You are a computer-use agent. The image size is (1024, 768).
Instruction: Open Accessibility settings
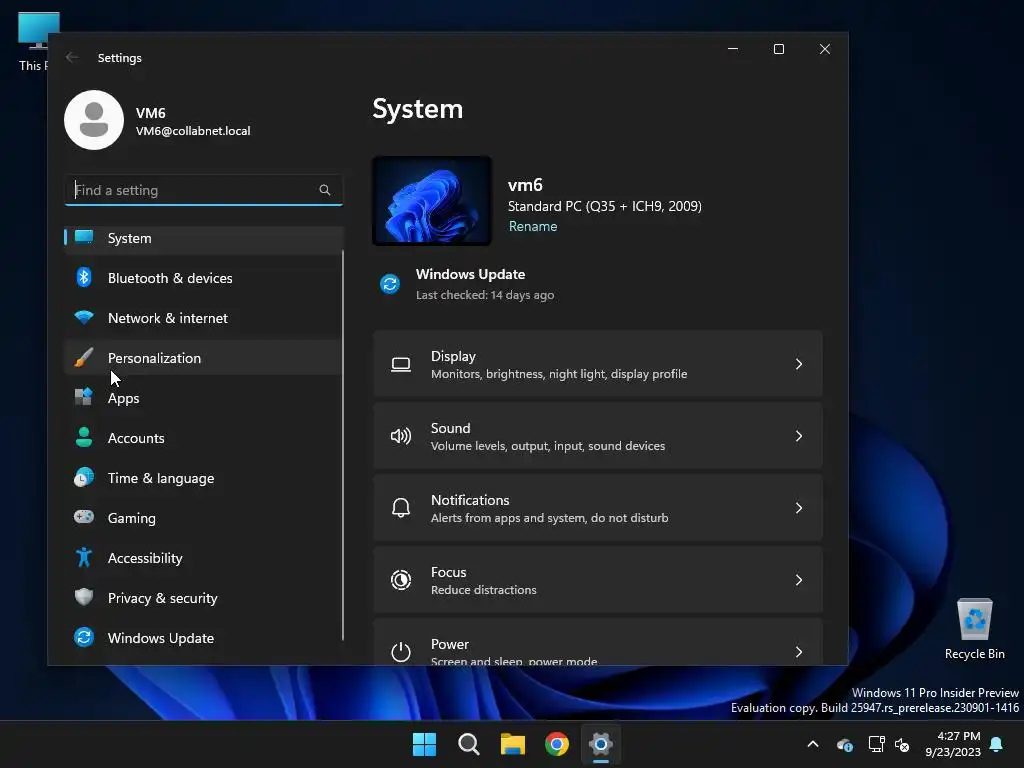(204, 558)
